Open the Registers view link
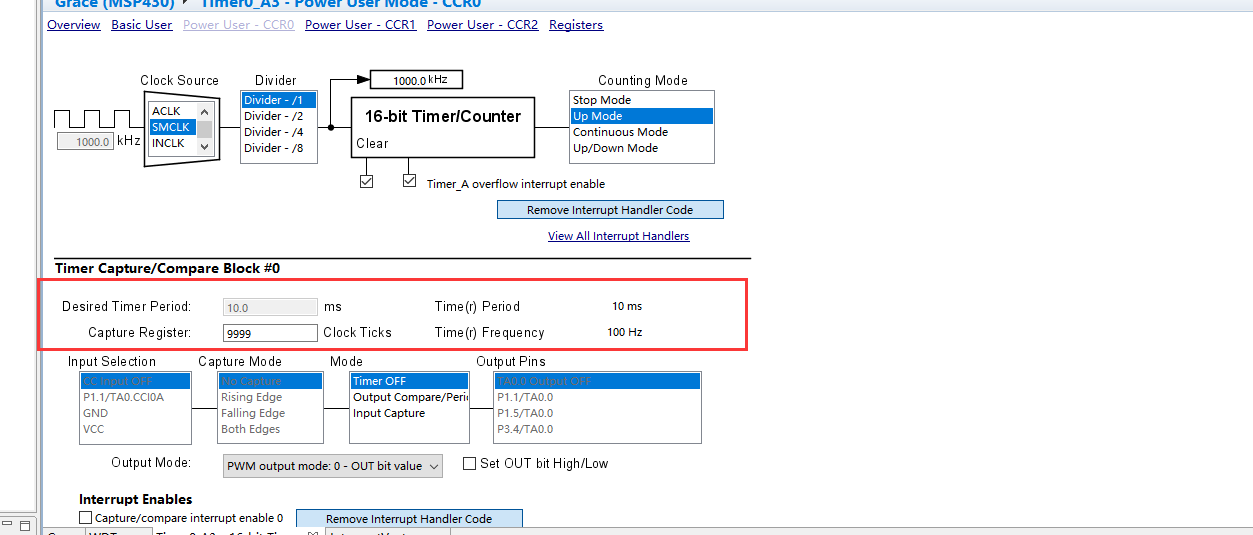Image resolution: width=1253 pixels, height=535 pixels. pos(576,25)
